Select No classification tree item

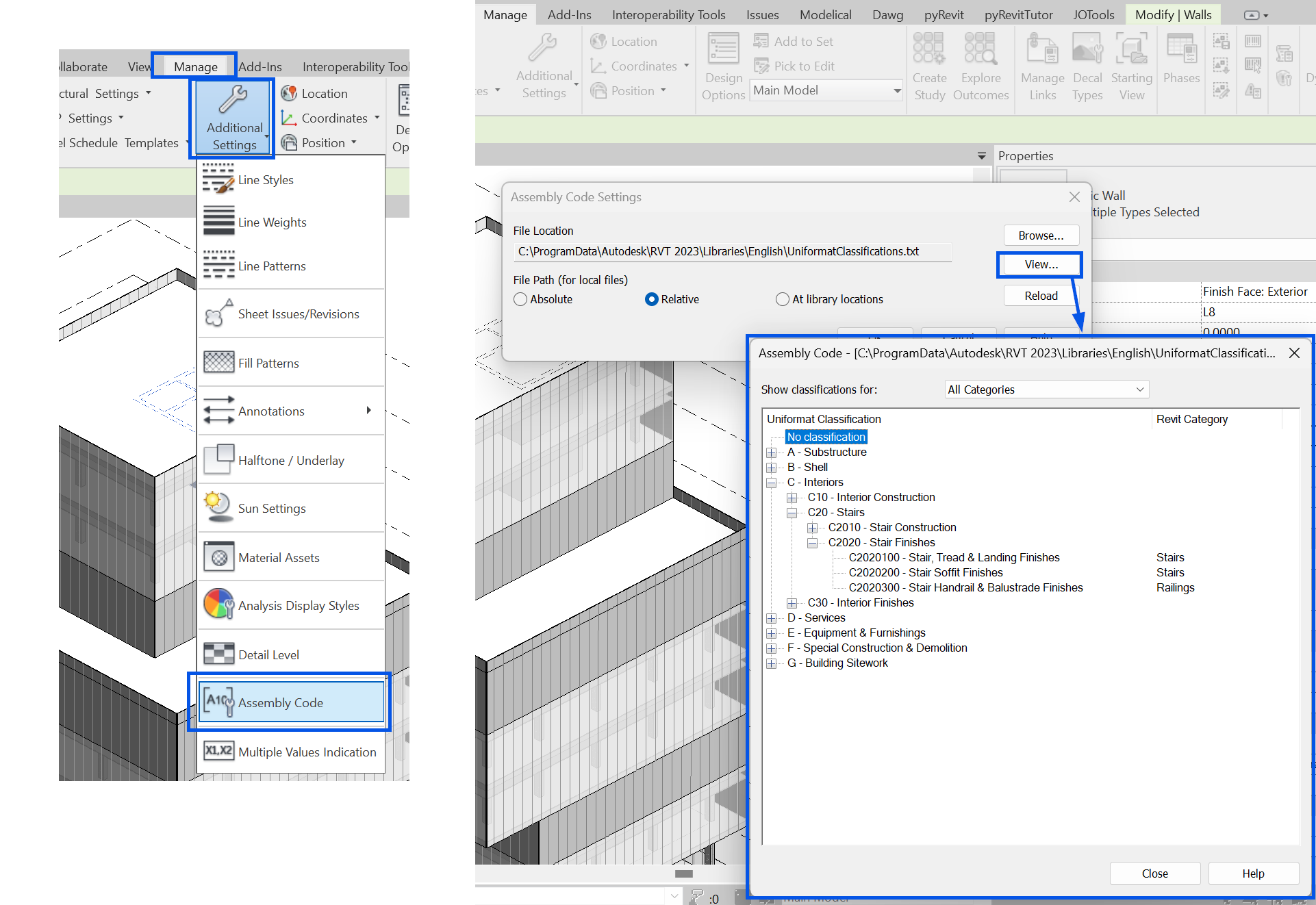(826, 437)
